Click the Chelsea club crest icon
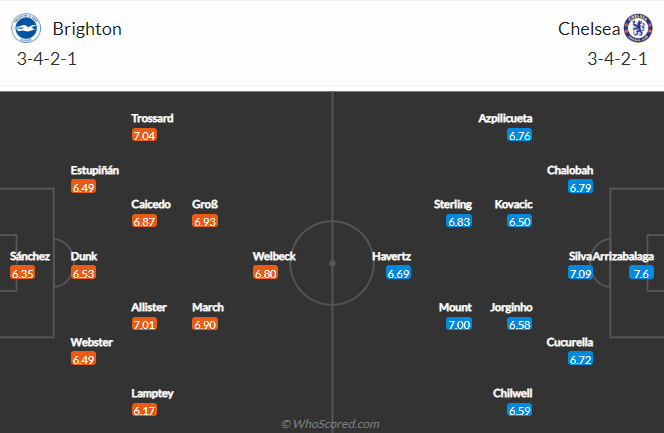Viewport: 664px width, 433px height. coord(638,28)
